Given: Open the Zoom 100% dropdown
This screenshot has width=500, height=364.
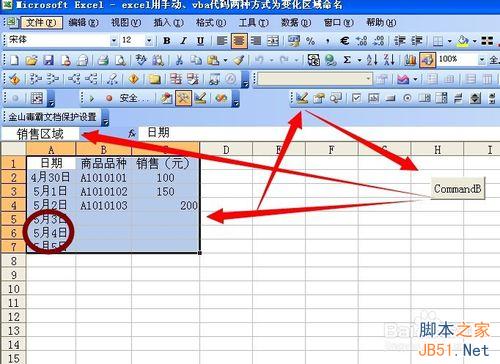Looking at the screenshot, I should pos(482,60).
